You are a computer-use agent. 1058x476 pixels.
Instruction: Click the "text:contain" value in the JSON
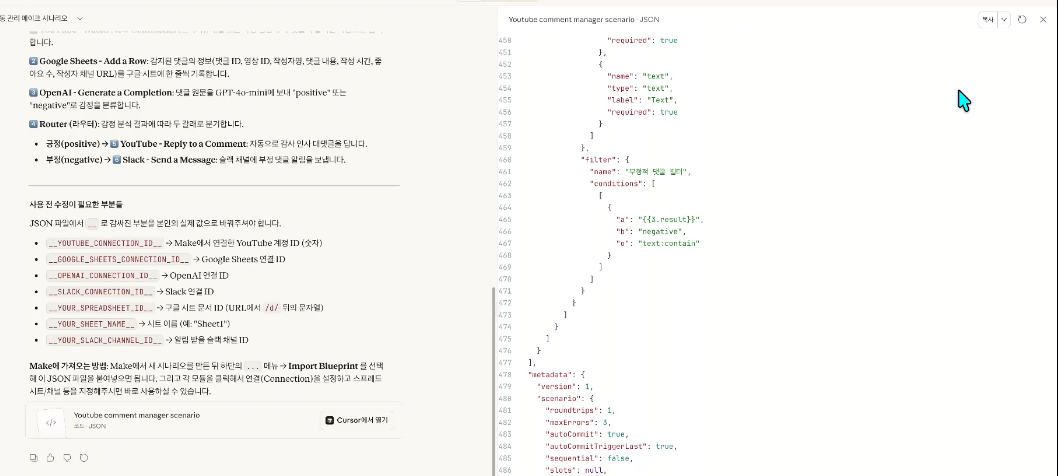[669, 243]
